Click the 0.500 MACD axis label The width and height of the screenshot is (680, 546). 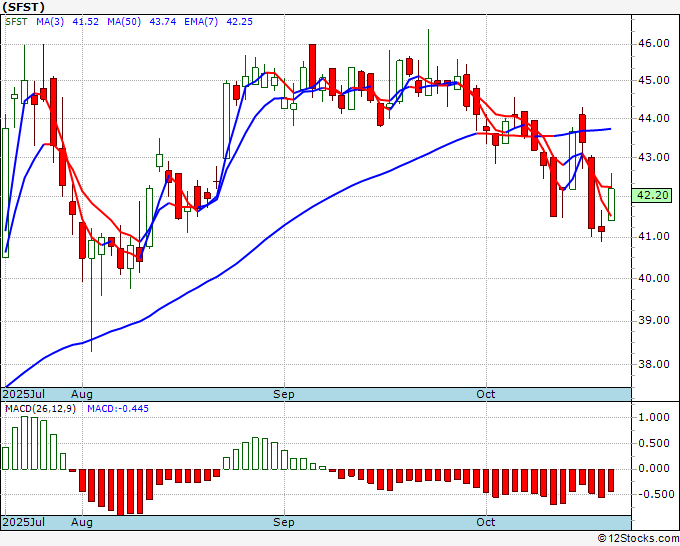tap(654, 443)
